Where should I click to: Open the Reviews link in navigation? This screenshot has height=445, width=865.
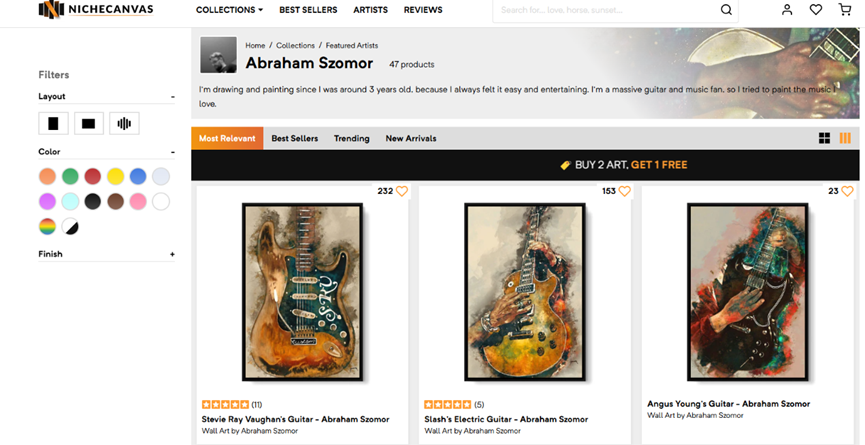[423, 10]
